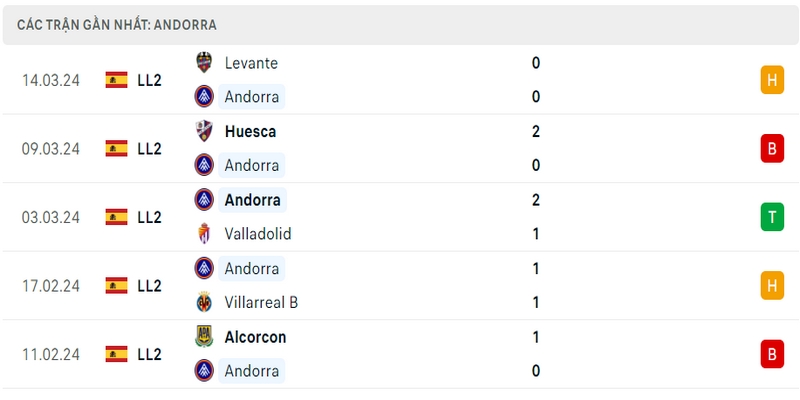Click the Alcorcon club crest
The height and width of the screenshot is (400, 800).
coord(204,337)
